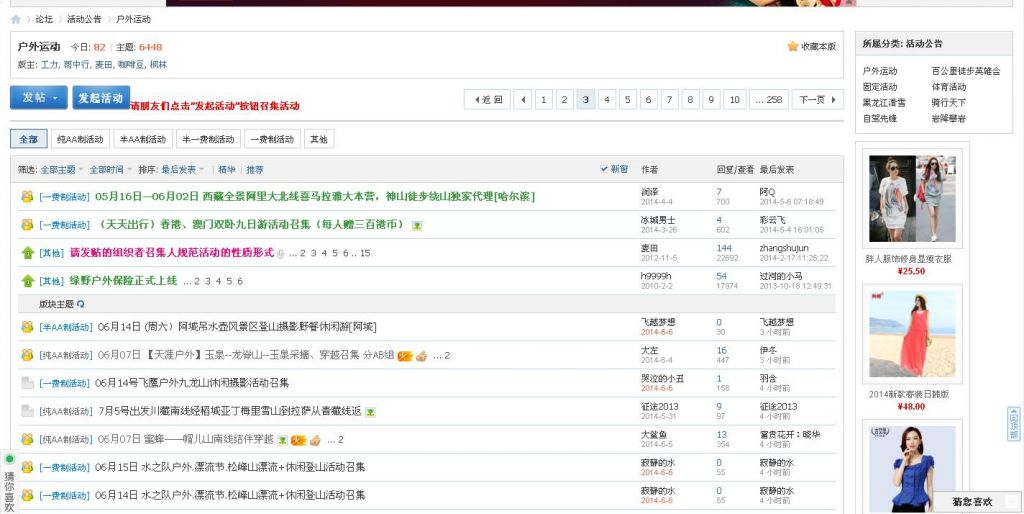The image size is (1024, 514).
Task: Click the refresh icon next to 版块主题
Action: coord(81,304)
